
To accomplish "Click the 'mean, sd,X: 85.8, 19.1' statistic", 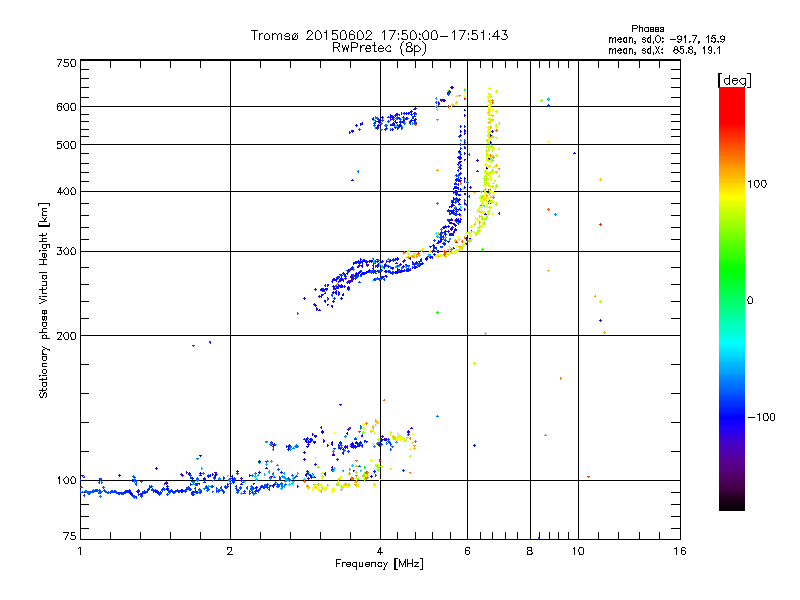I will pos(664,51).
